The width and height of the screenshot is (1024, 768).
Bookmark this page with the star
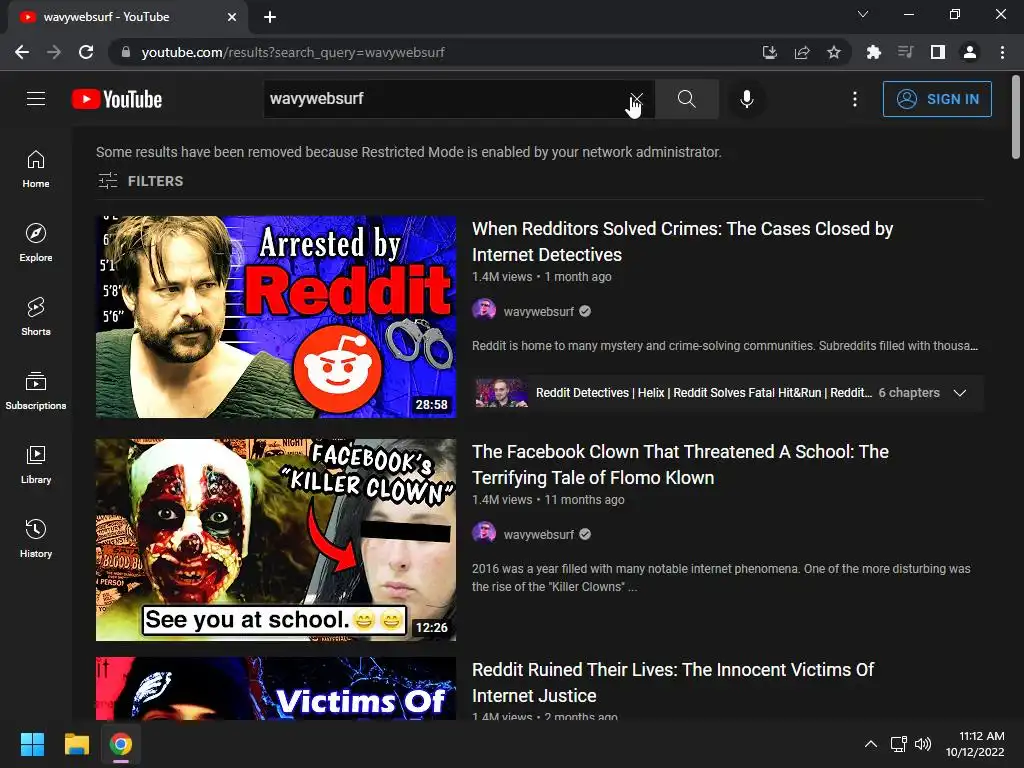(x=833, y=52)
